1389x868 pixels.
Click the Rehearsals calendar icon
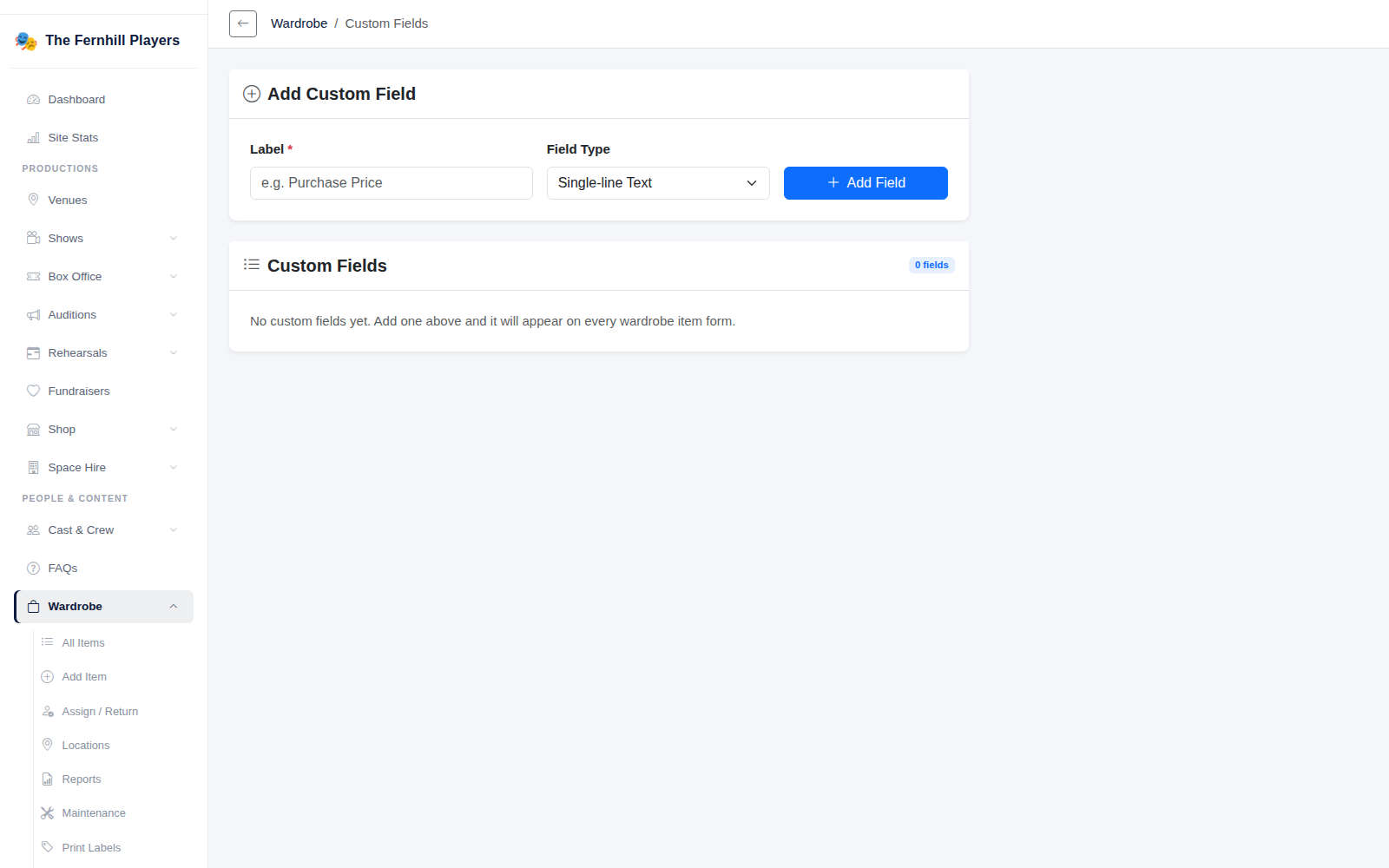coord(33,353)
